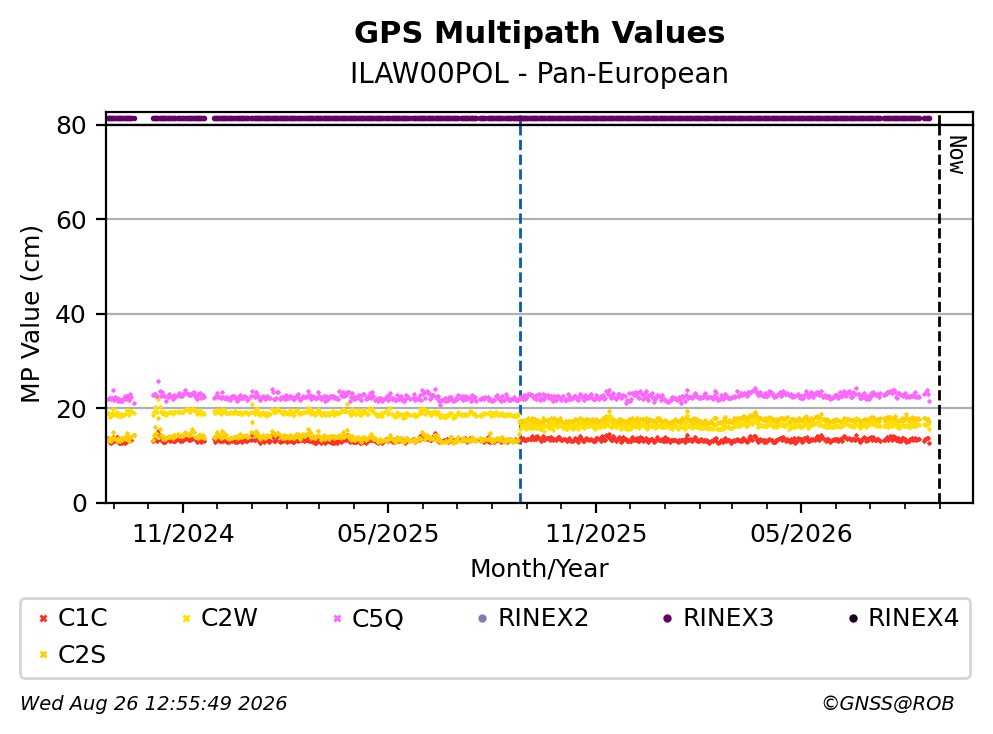This screenshot has width=993, height=734.
Task: Select the C5Q legend label
Action: point(377,619)
